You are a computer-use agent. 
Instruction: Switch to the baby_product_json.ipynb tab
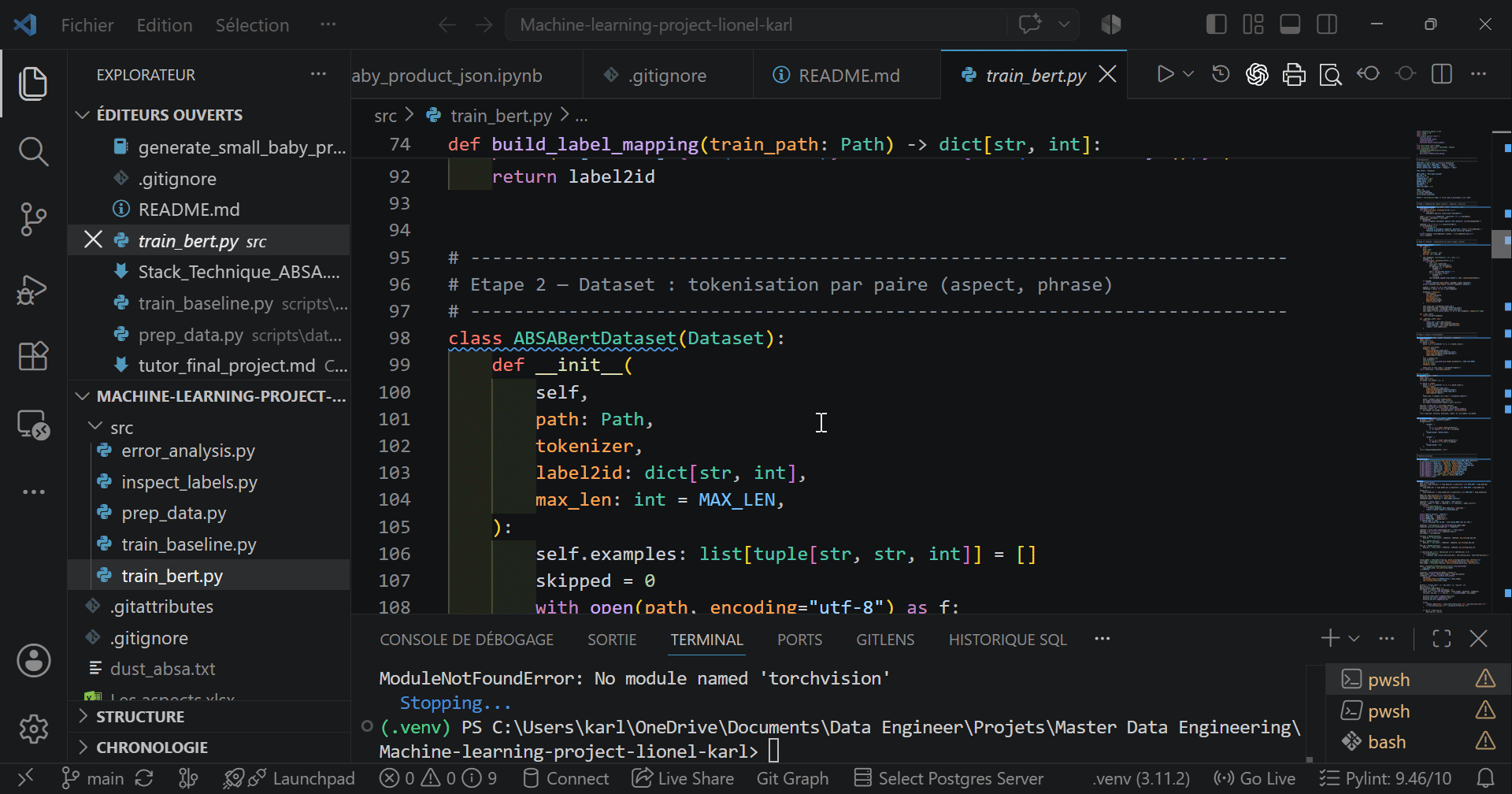point(466,76)
